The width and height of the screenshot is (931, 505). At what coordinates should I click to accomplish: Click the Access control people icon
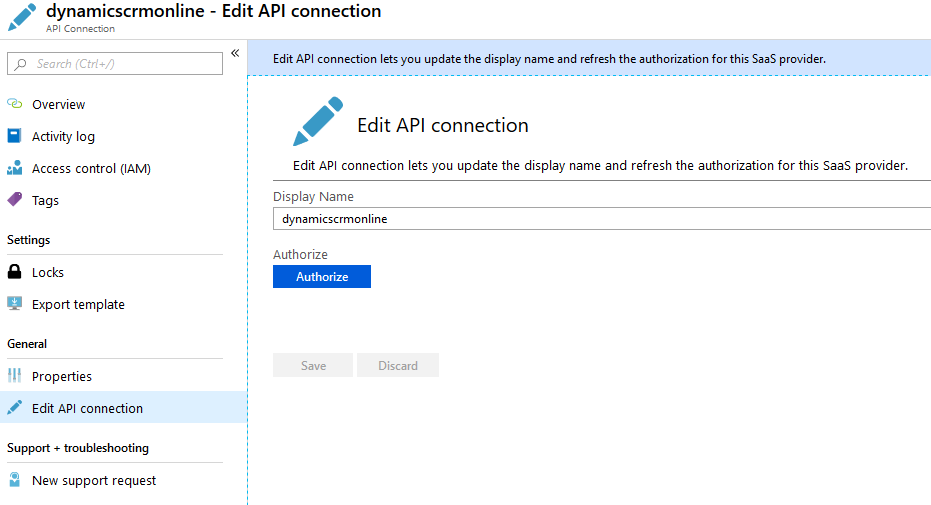point(14,168)
